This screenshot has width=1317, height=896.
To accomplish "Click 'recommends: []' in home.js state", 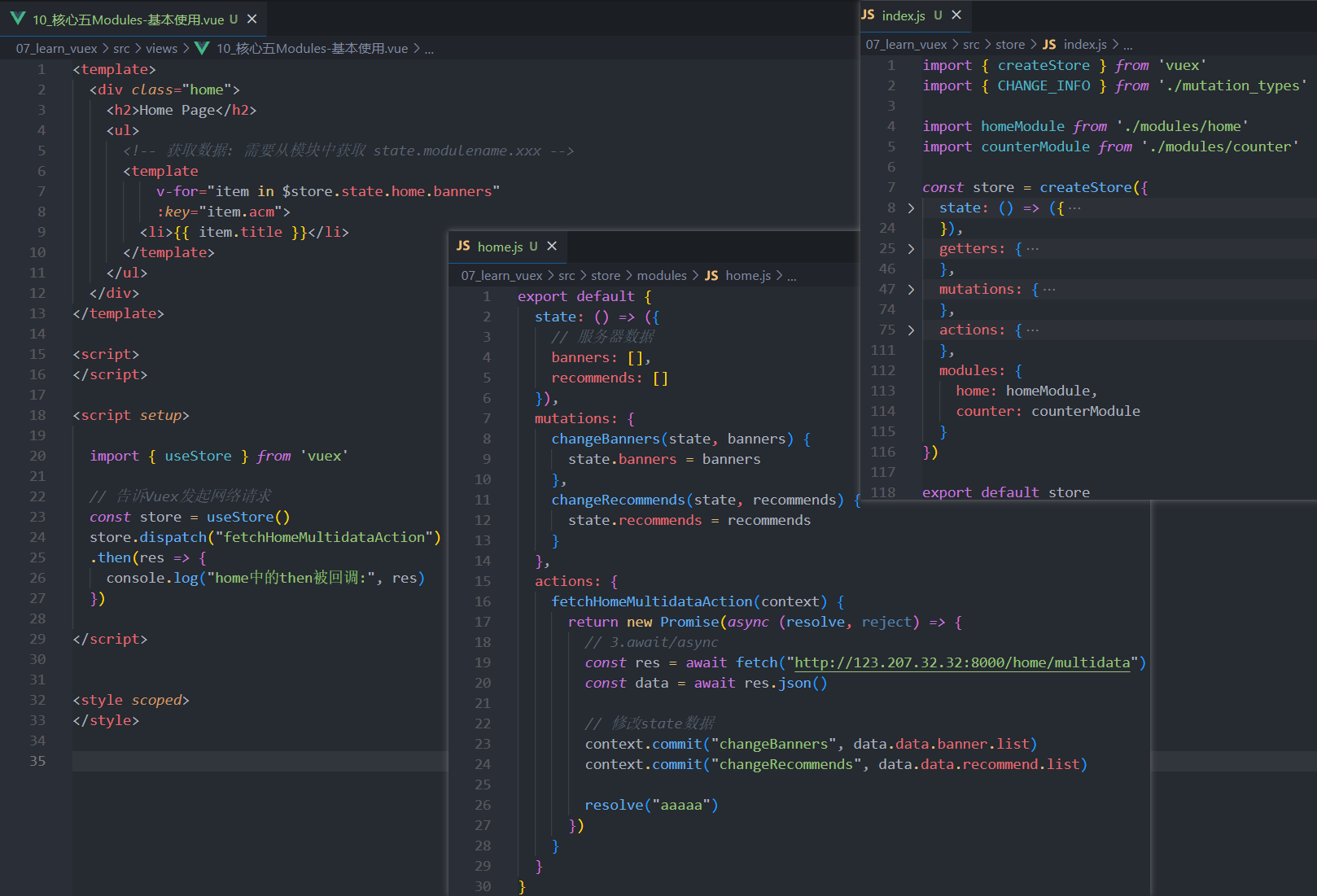I will (x=610, y=378).
